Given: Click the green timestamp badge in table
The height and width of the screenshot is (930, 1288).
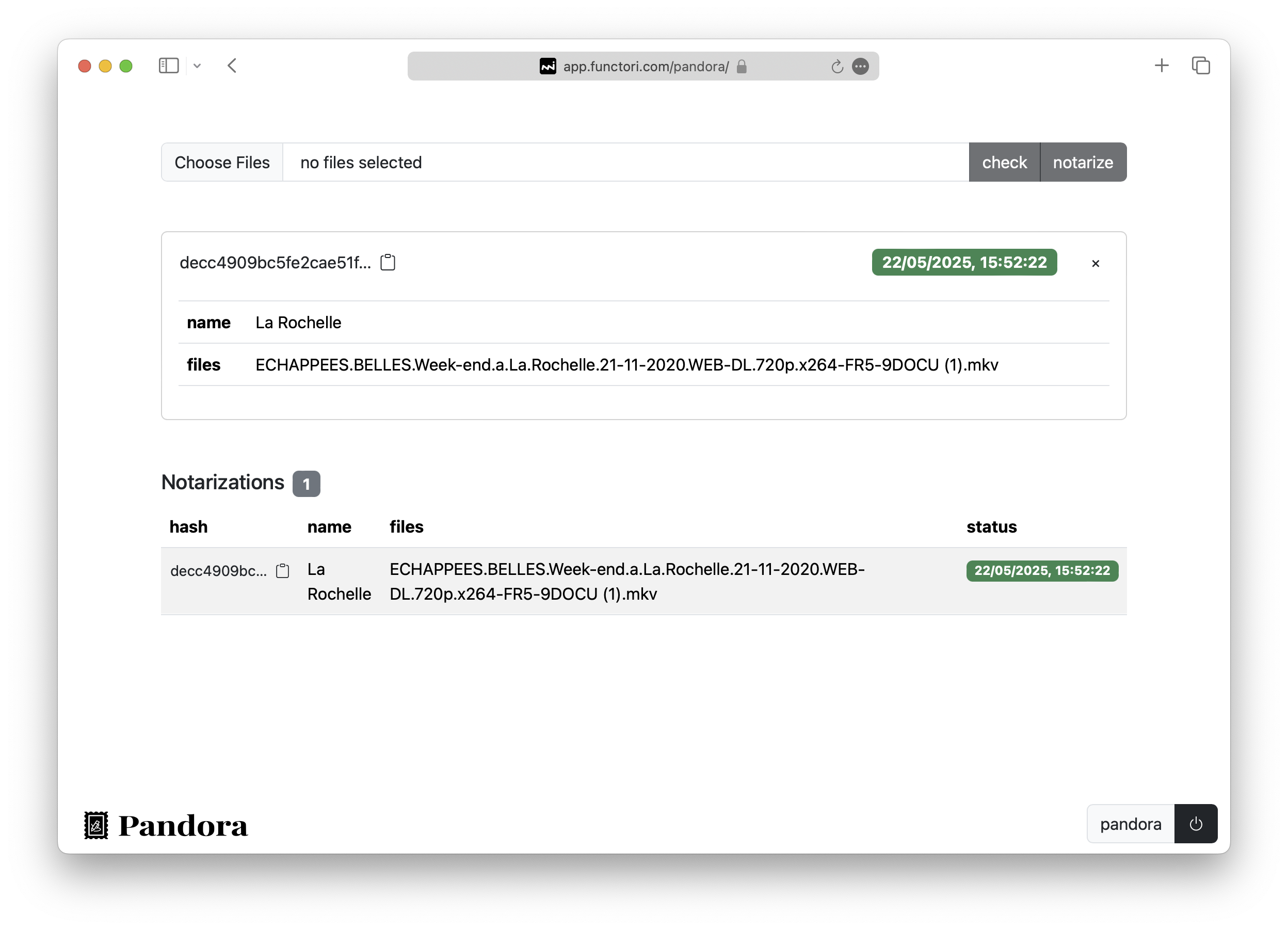Looking at the screenshot, I should (1041, 571).
